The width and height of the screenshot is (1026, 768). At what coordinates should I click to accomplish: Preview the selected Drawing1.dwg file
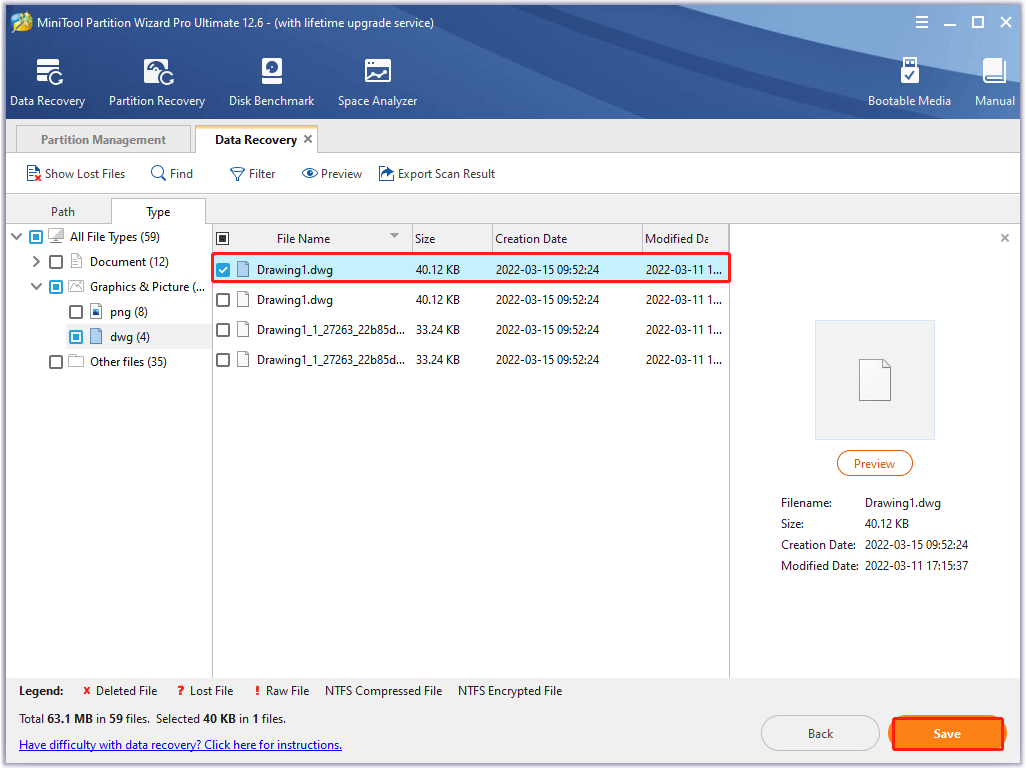874,463
